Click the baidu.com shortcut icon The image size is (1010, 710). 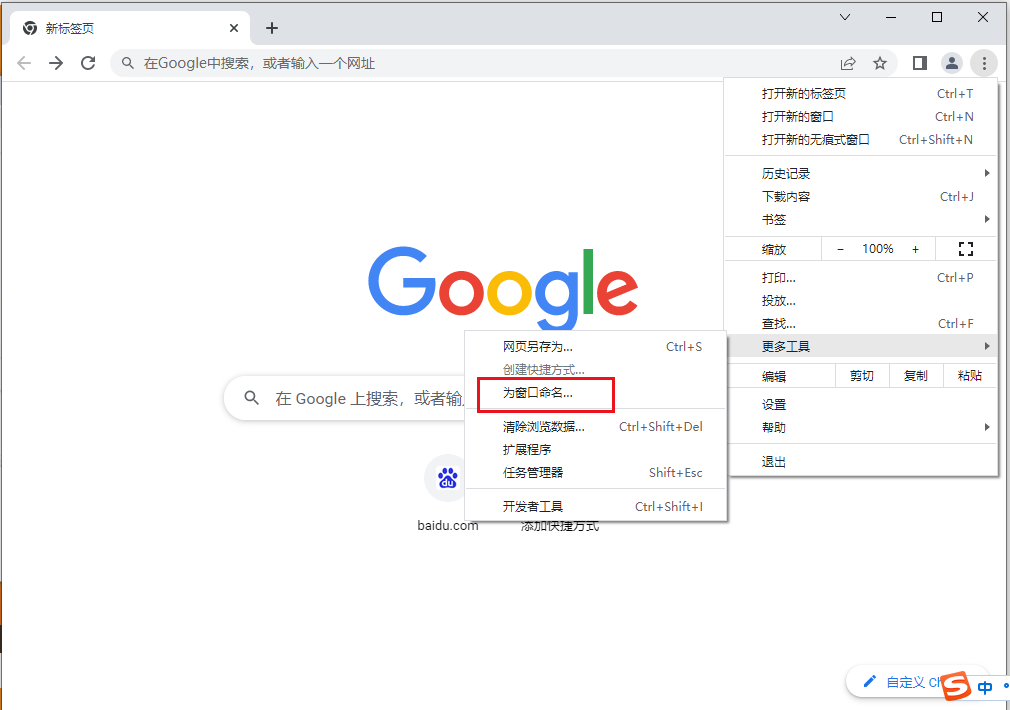click(x=448, y=478)
